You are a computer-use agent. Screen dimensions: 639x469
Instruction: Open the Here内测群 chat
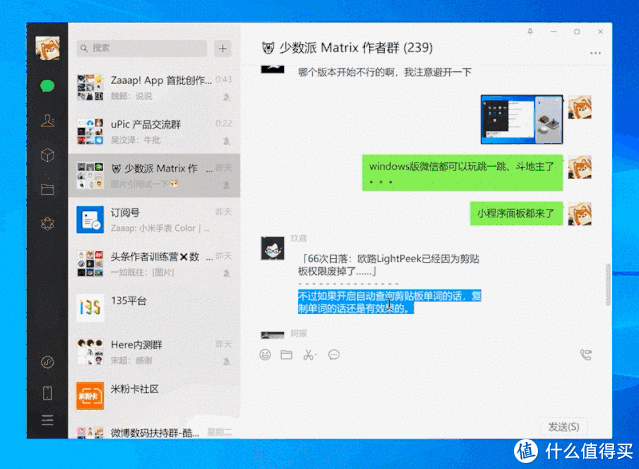pos(154,352)
